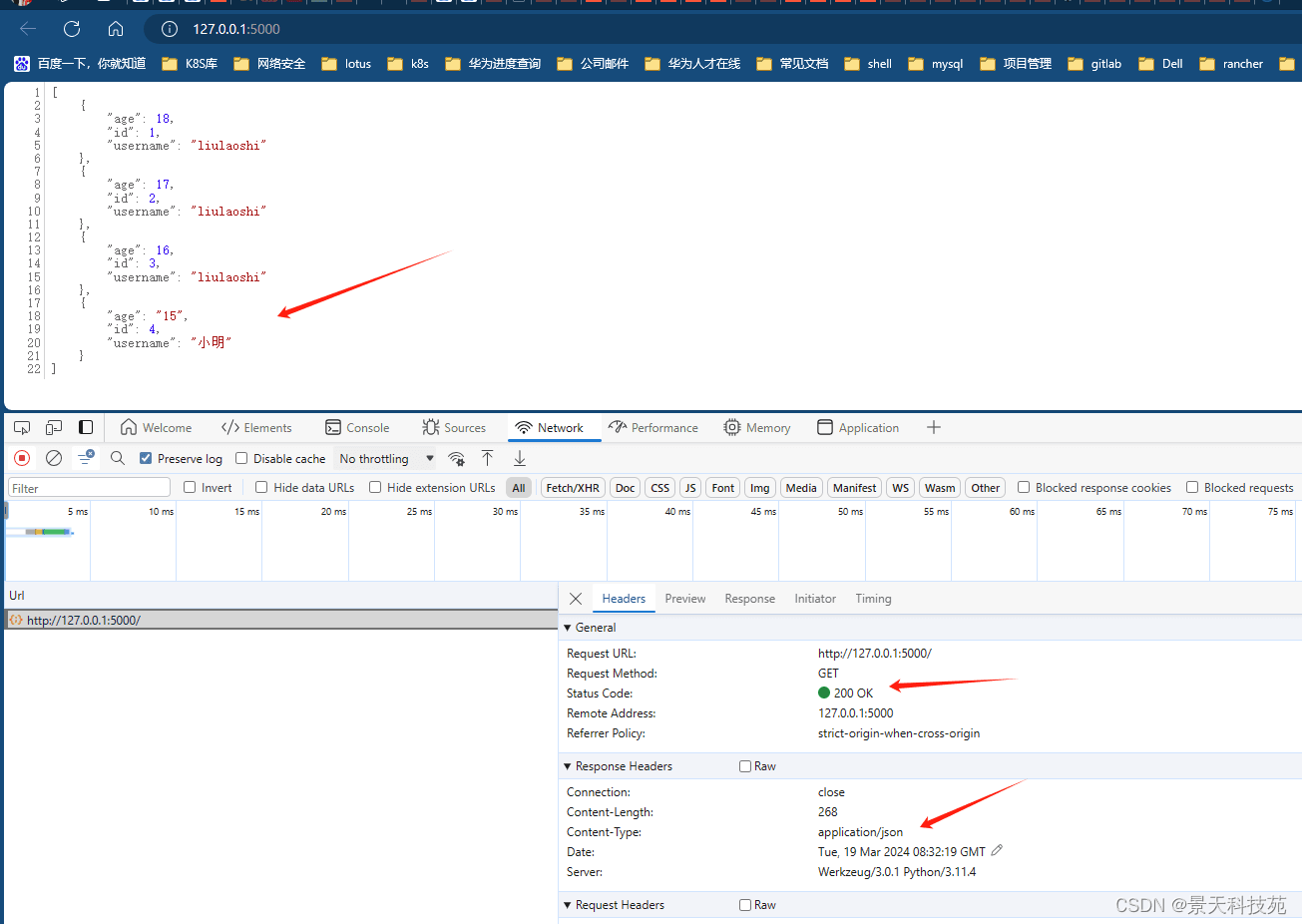
Task: Enable Disable cache checkbox
Action: (x=241, y=458)
